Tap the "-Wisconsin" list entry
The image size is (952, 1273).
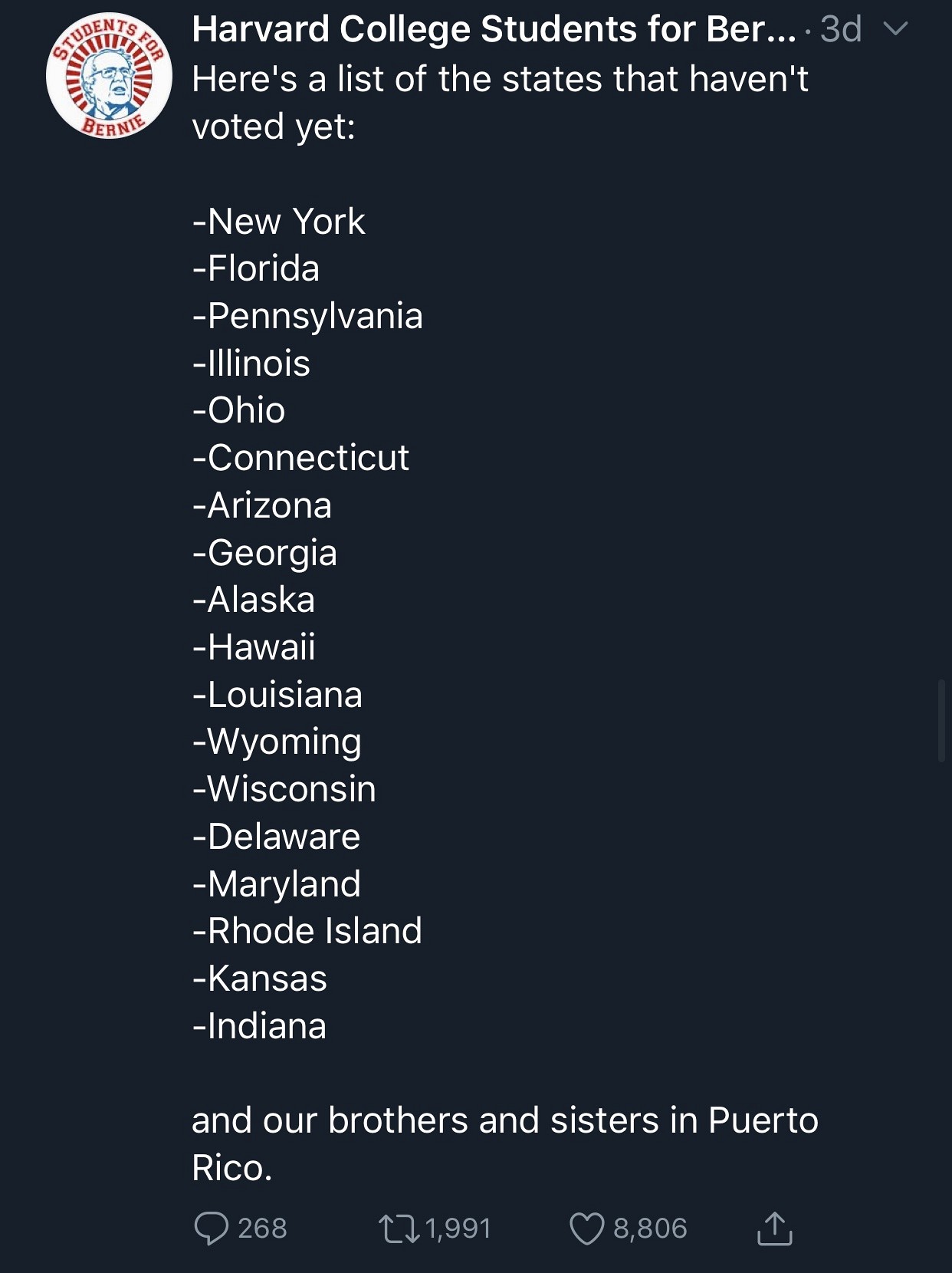[x=284, y=789]
